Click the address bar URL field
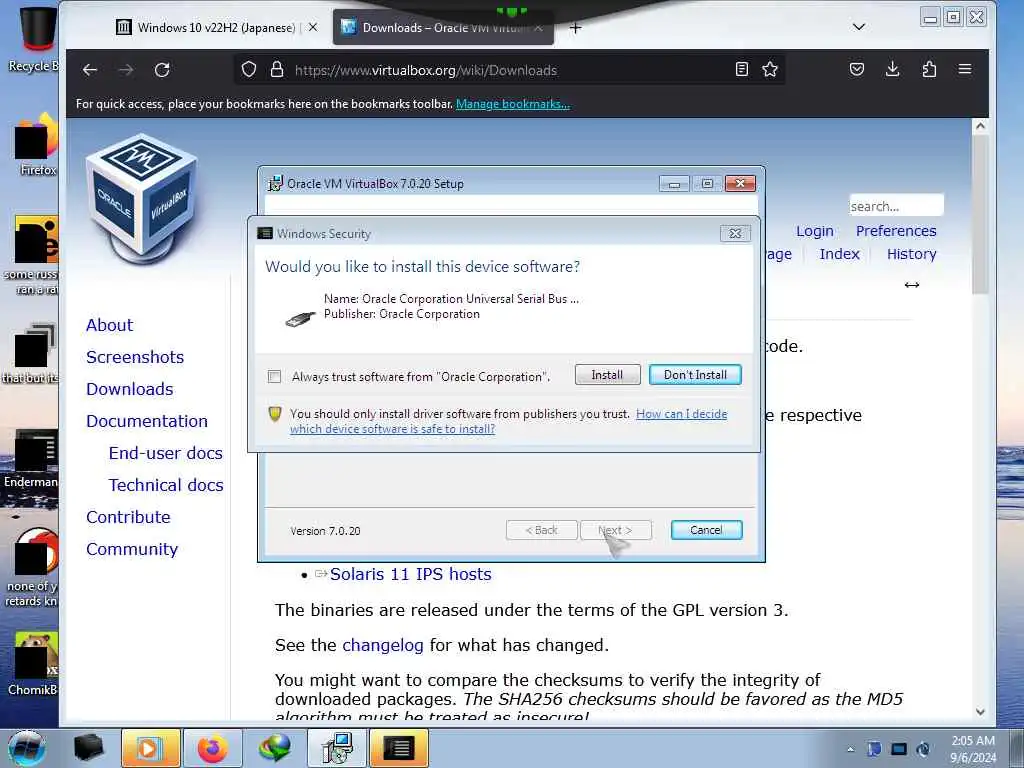This screenshot has width=1024, height=768. (x=509, y=70)
